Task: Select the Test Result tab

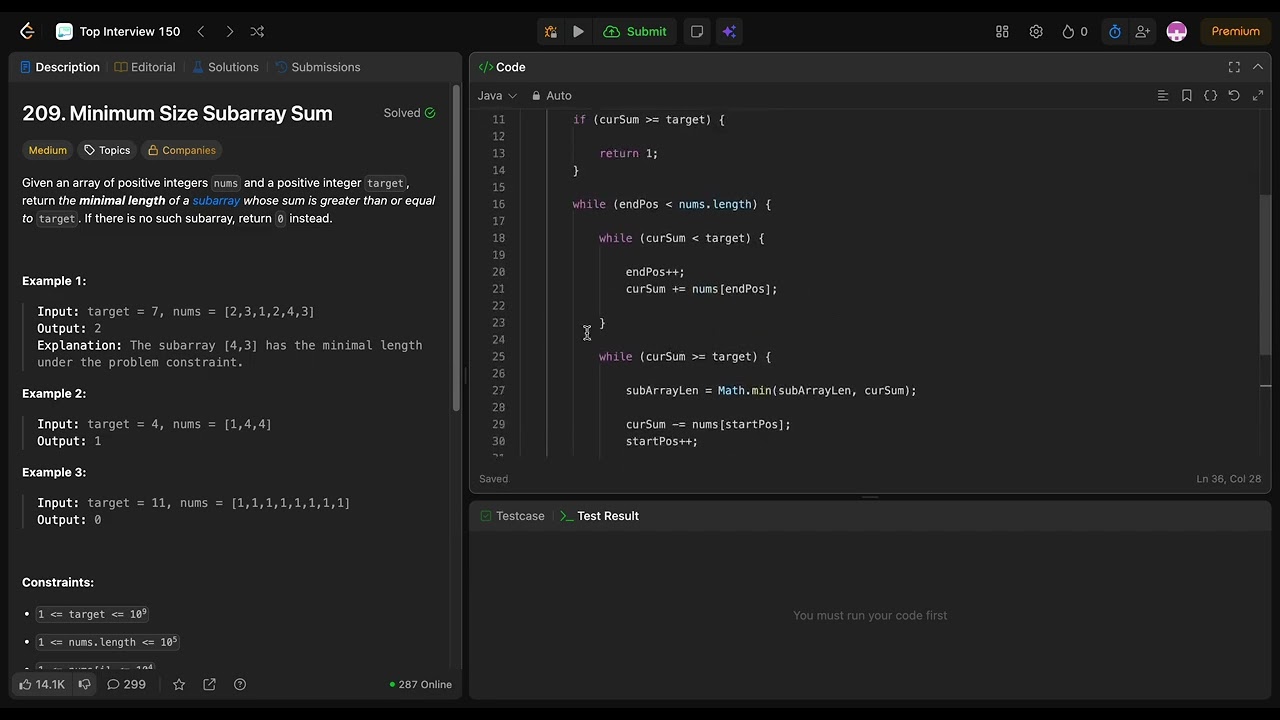Action: (x=599, y=516)
